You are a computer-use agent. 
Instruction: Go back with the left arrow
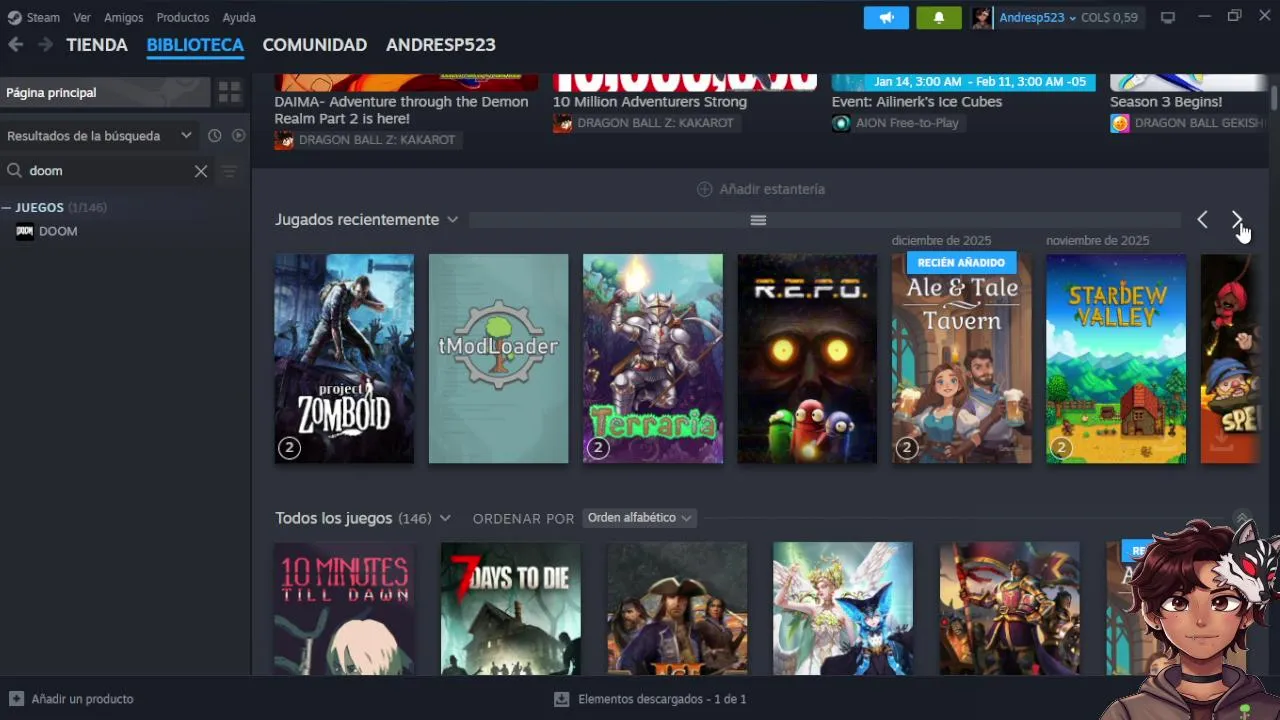point(15,45)
